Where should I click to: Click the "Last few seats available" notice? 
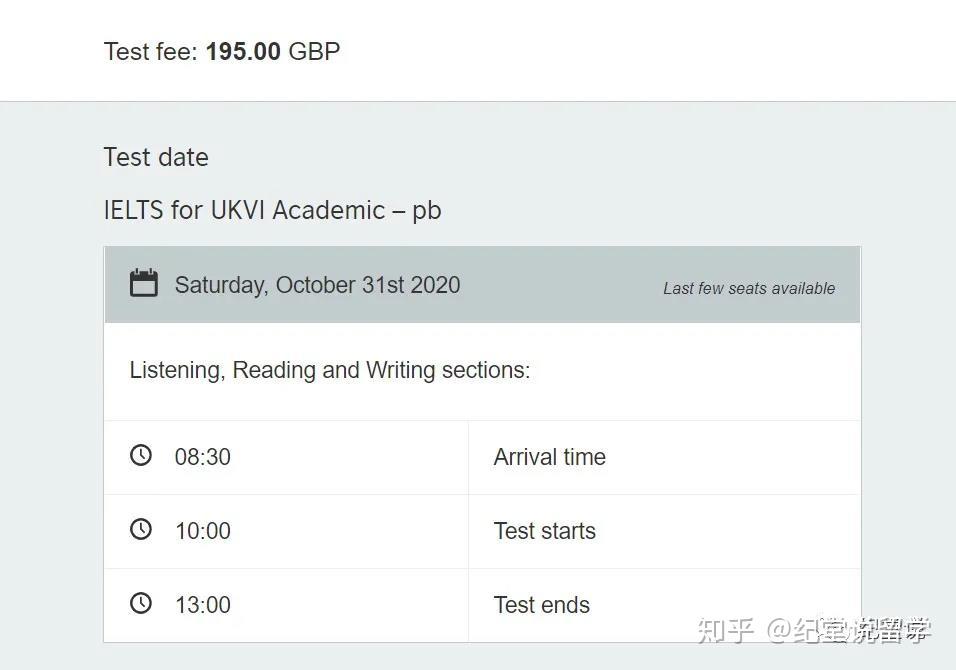click(749, 288)
